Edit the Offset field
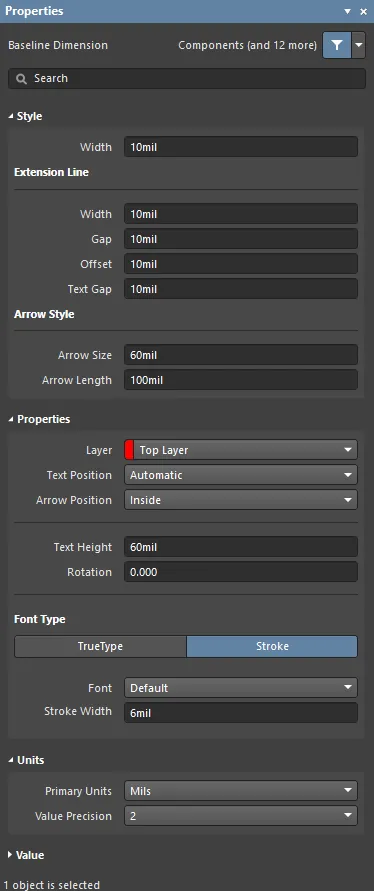Viewport: 374px width, 891px height. [x=241, y=264]
